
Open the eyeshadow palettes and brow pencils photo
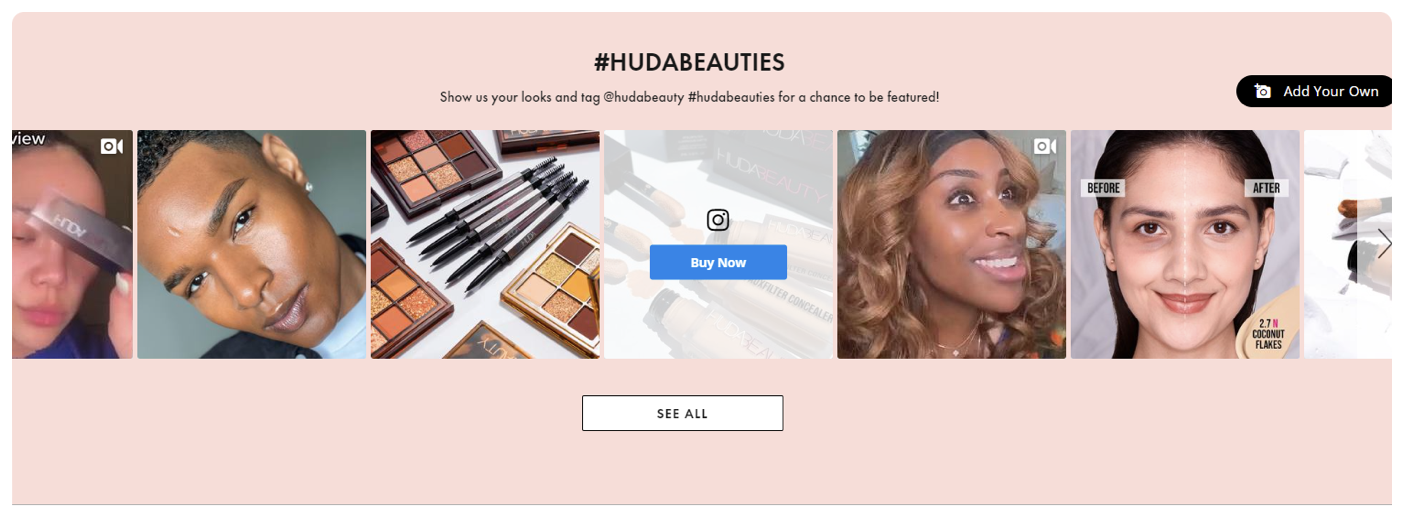point(485,244)
